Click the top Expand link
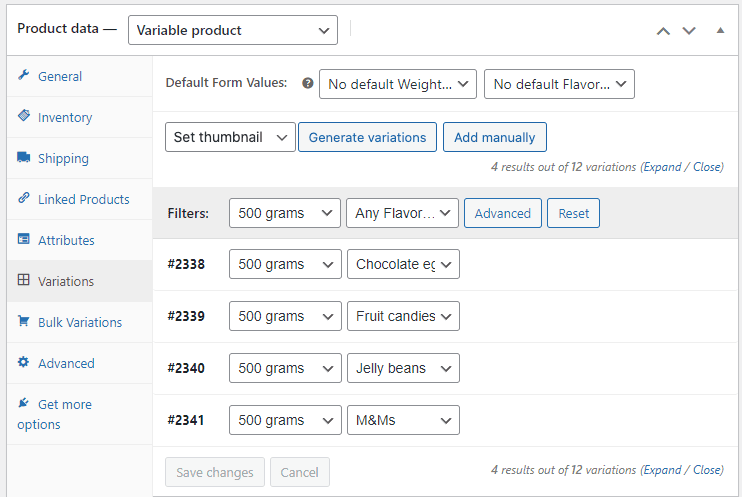The image size is (742, 497). [x=662, y=167]
